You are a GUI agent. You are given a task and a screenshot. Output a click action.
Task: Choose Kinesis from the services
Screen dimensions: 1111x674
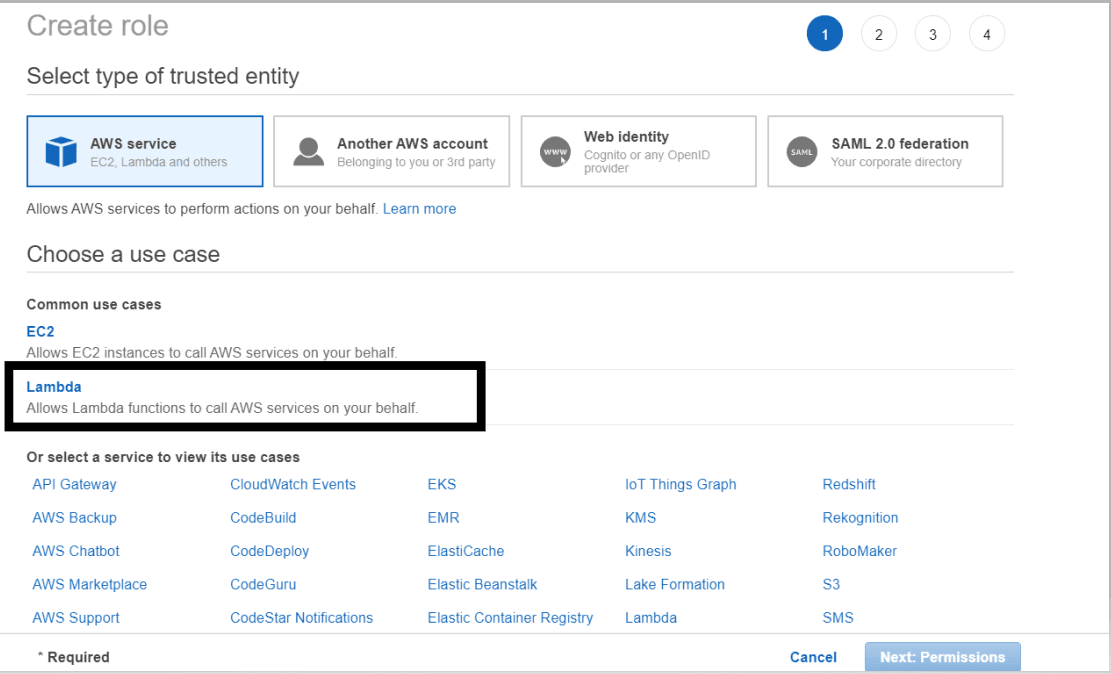(x=648, y=551)
